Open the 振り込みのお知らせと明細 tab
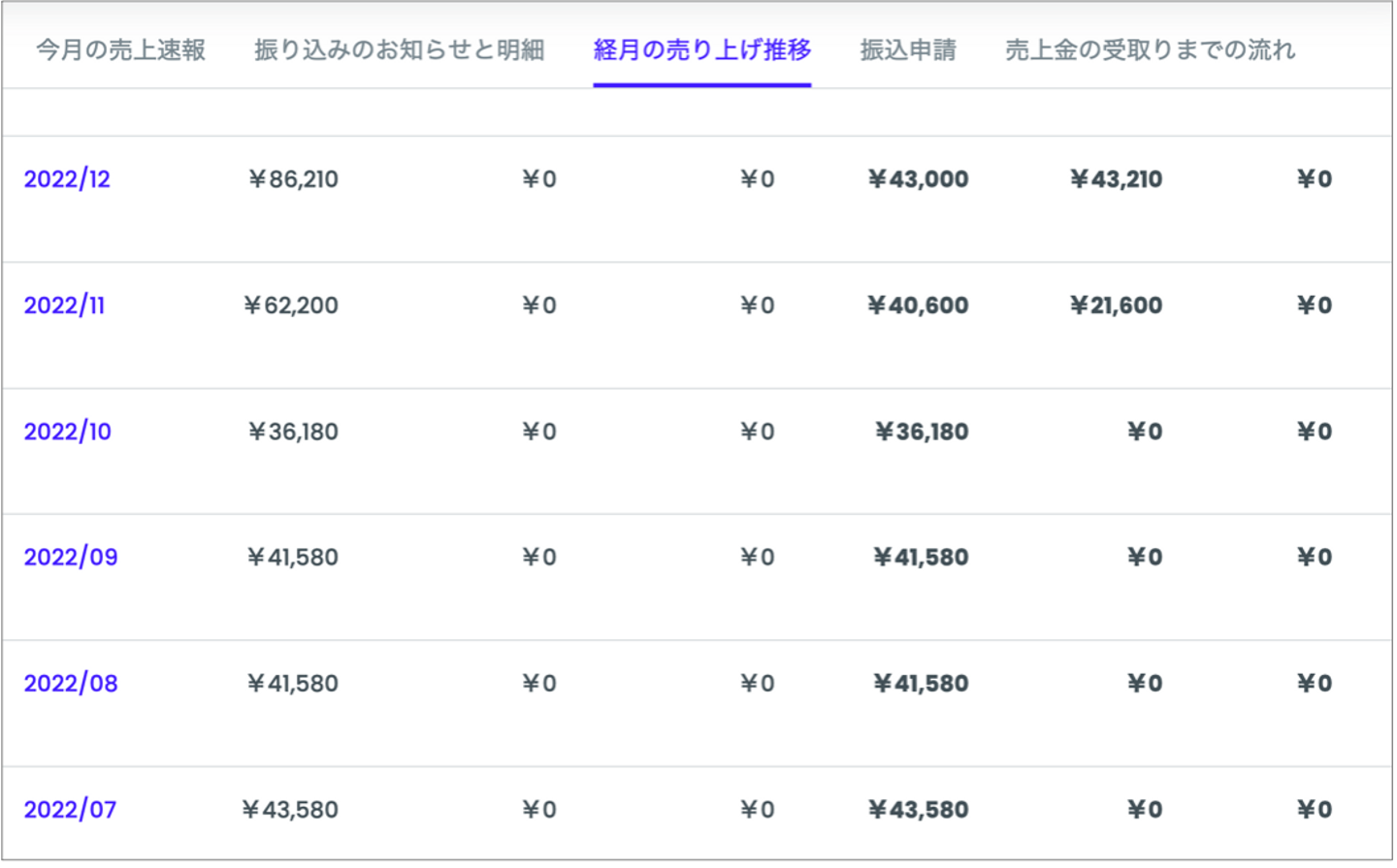Viewport: 1397px width, 868px height. (x=399, y=49)
